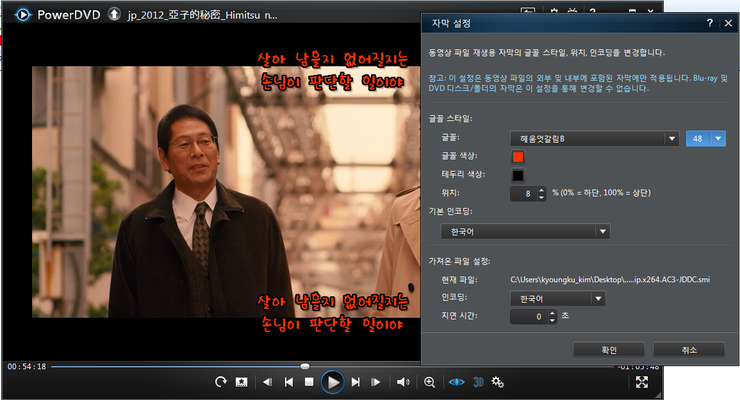
Task: Click the elapsed time 00:54:18
Action: [27, 367]
